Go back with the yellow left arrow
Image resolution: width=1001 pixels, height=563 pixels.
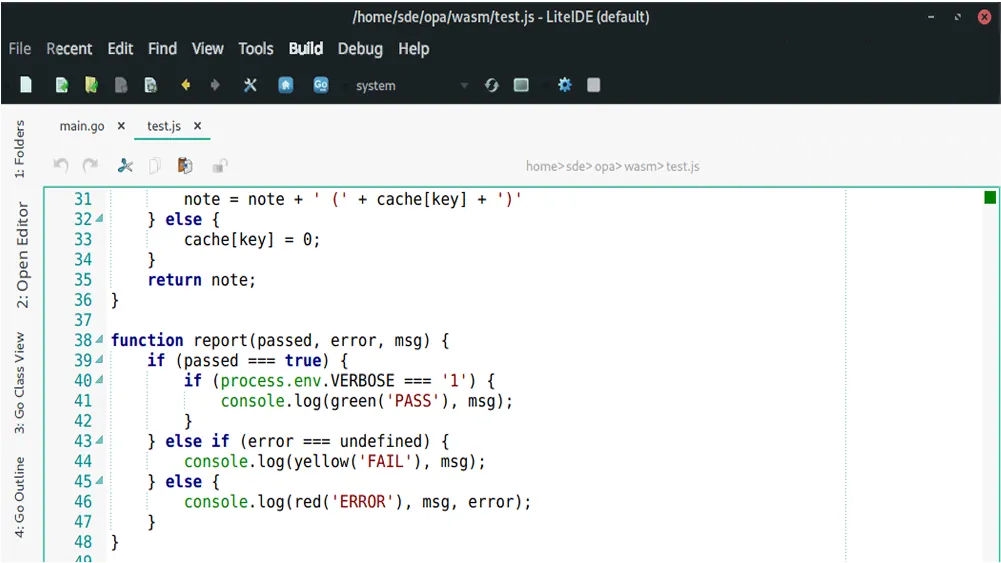(x=186, y=85)
